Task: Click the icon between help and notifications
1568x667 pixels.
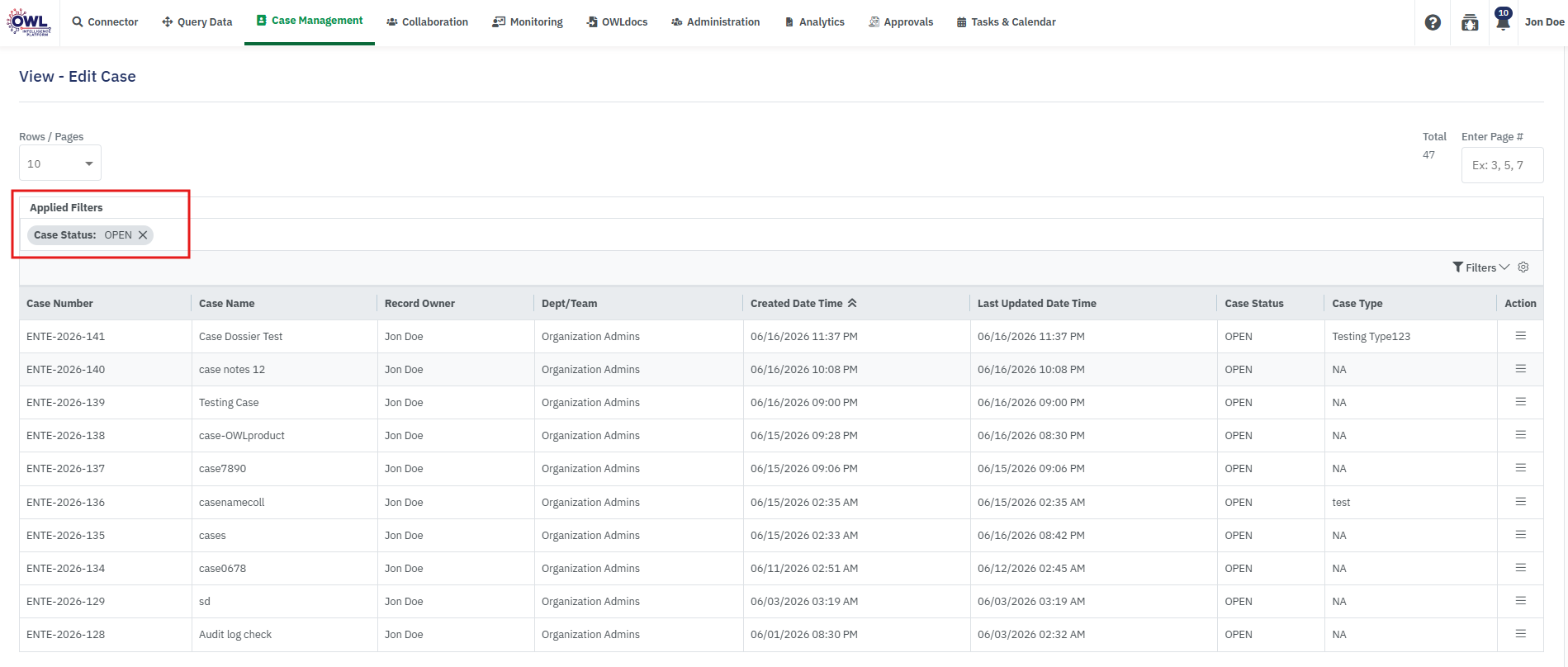Action: (1470, 23)
